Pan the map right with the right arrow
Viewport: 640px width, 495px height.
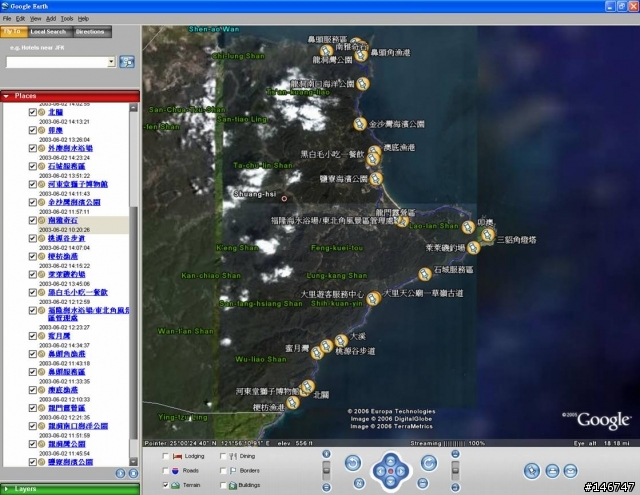coord(401,471)
